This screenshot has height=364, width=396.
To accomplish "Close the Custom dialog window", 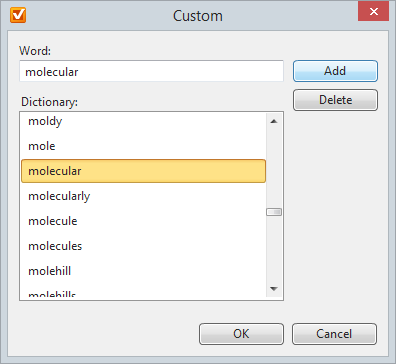I will click(x=373, y=11).
